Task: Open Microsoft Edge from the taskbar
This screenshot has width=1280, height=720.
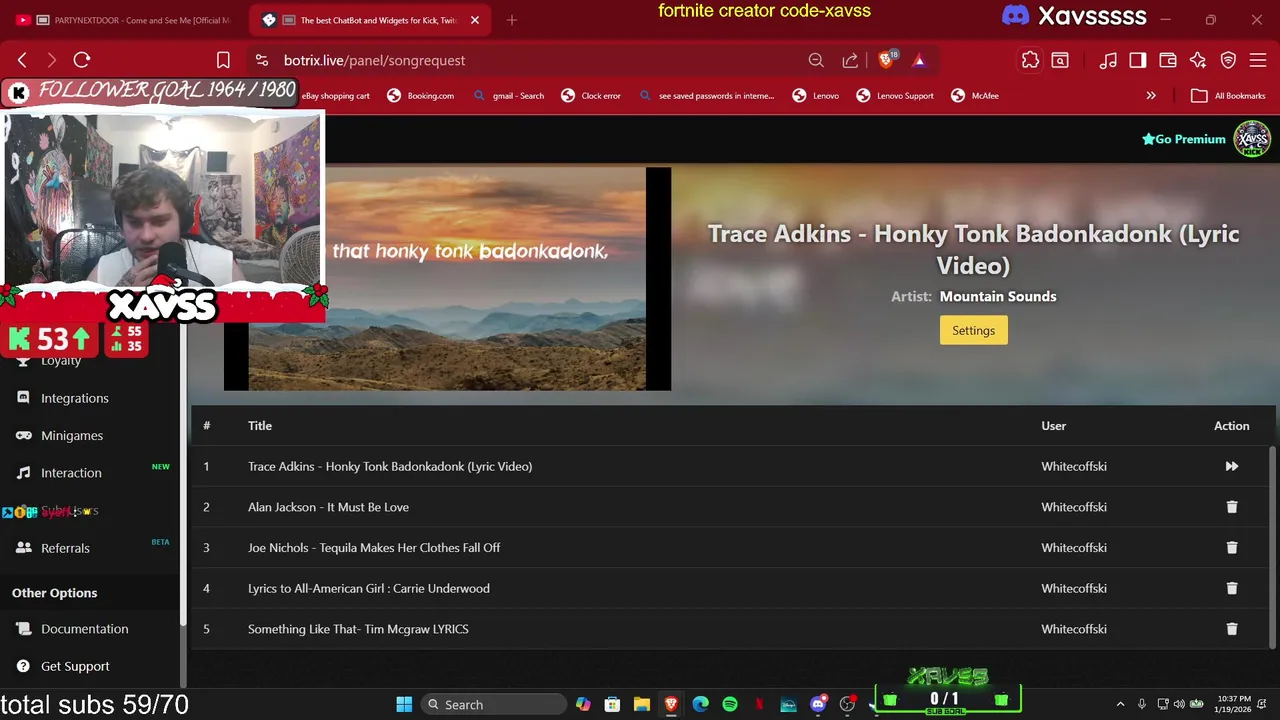Action: point(700,704)
